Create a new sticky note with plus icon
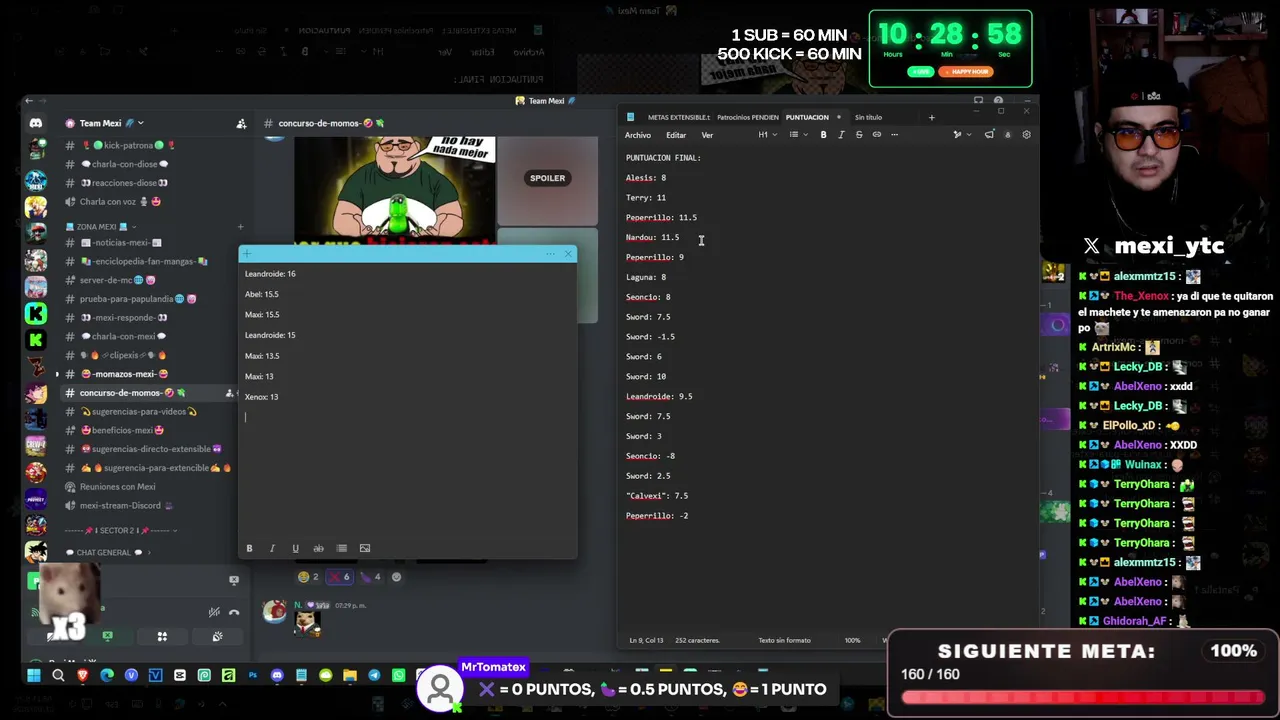The image size is (1280, 720). pos(248,254)
